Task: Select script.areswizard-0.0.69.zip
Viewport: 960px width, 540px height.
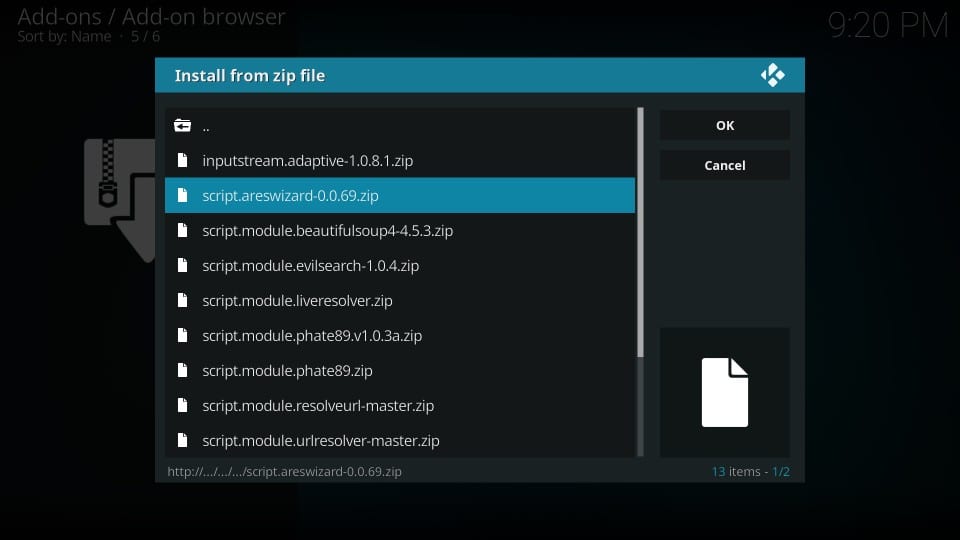Action: [x=400, y=195]
